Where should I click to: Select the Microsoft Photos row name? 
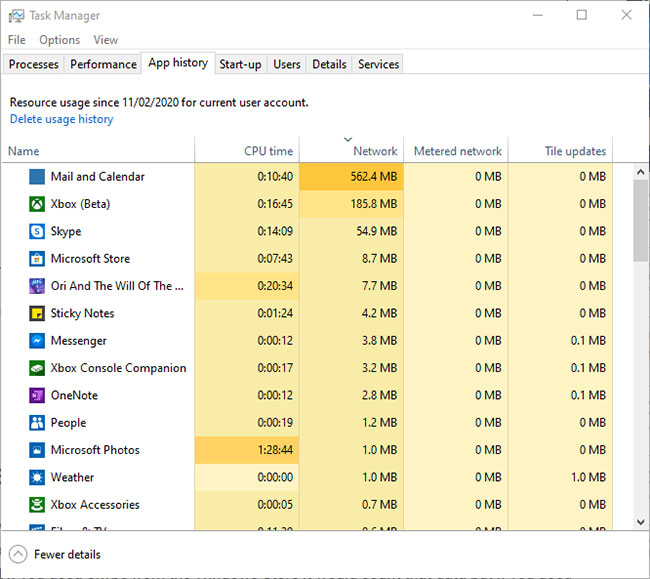pyautogui.click(x=95, y=450)
